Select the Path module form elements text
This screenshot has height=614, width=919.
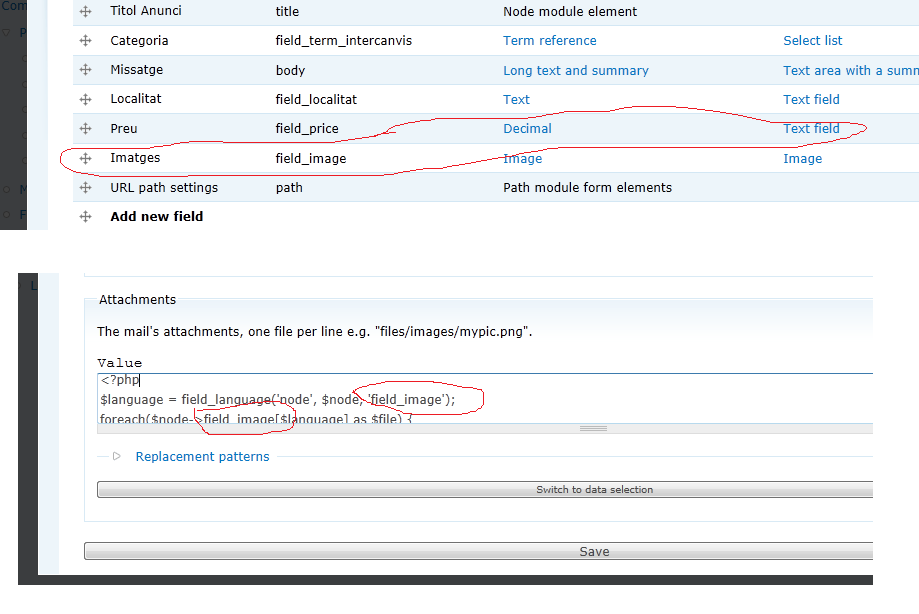coord(587,187)
